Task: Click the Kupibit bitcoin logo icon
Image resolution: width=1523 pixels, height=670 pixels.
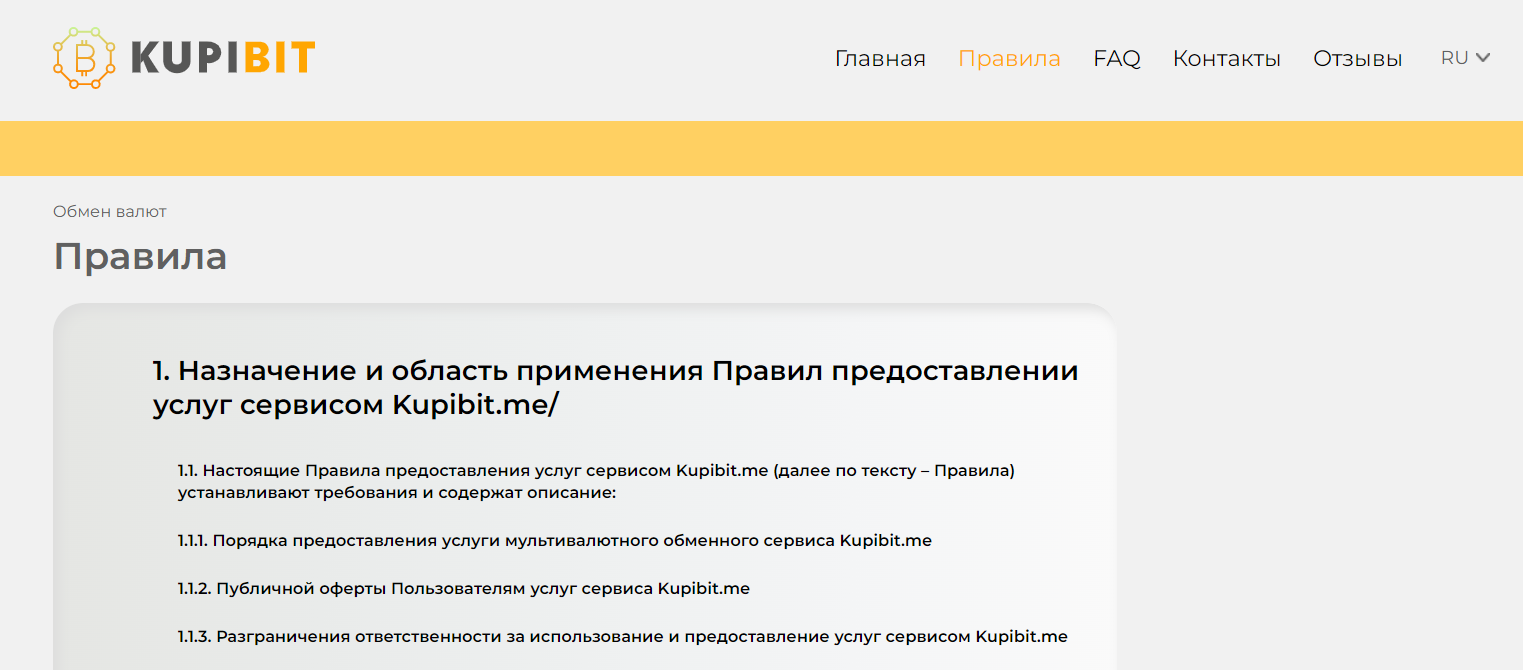Action: (84, 58)
